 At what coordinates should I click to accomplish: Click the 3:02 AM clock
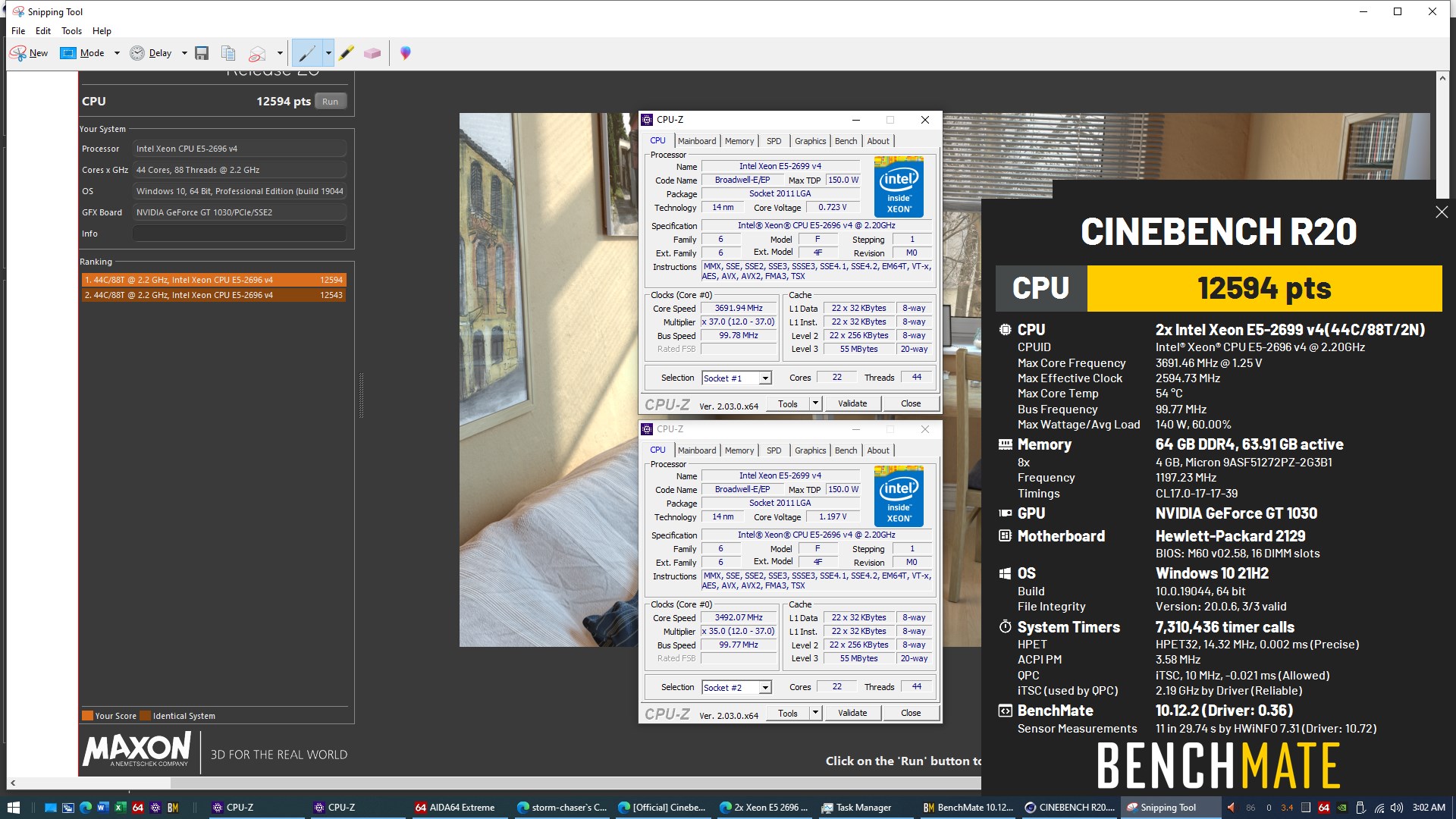point(1429,808)
